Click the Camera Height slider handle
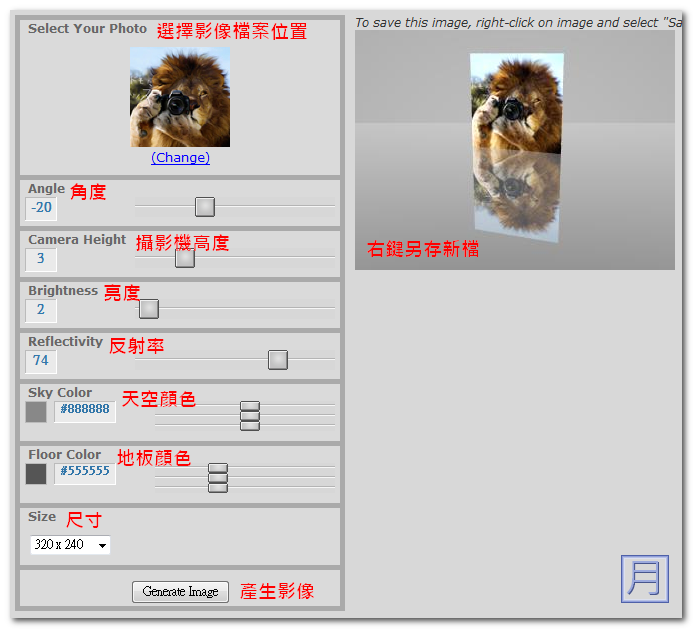 coord(184,258)
